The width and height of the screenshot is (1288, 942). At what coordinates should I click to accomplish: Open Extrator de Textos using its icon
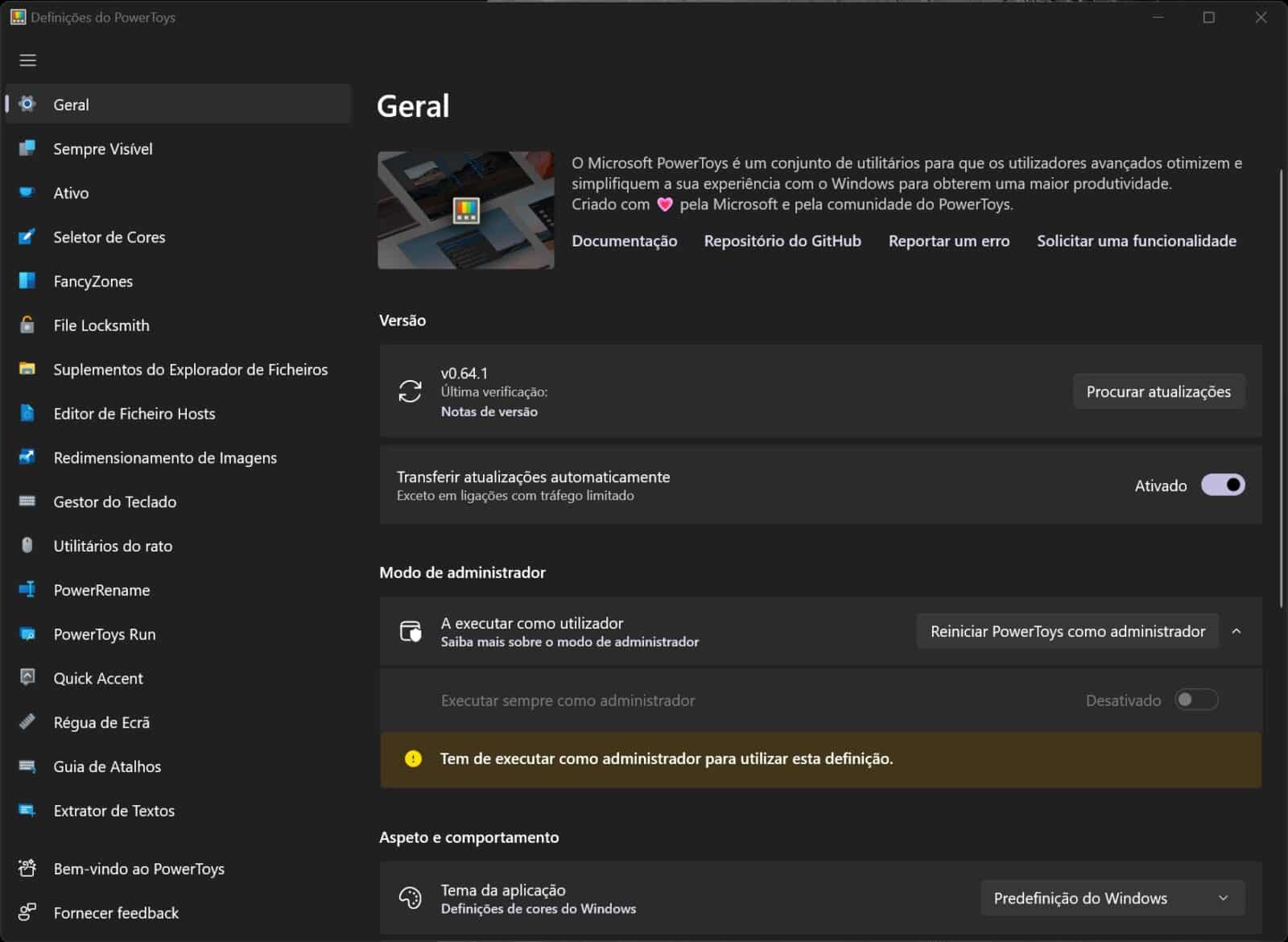(x=27, y=811)
